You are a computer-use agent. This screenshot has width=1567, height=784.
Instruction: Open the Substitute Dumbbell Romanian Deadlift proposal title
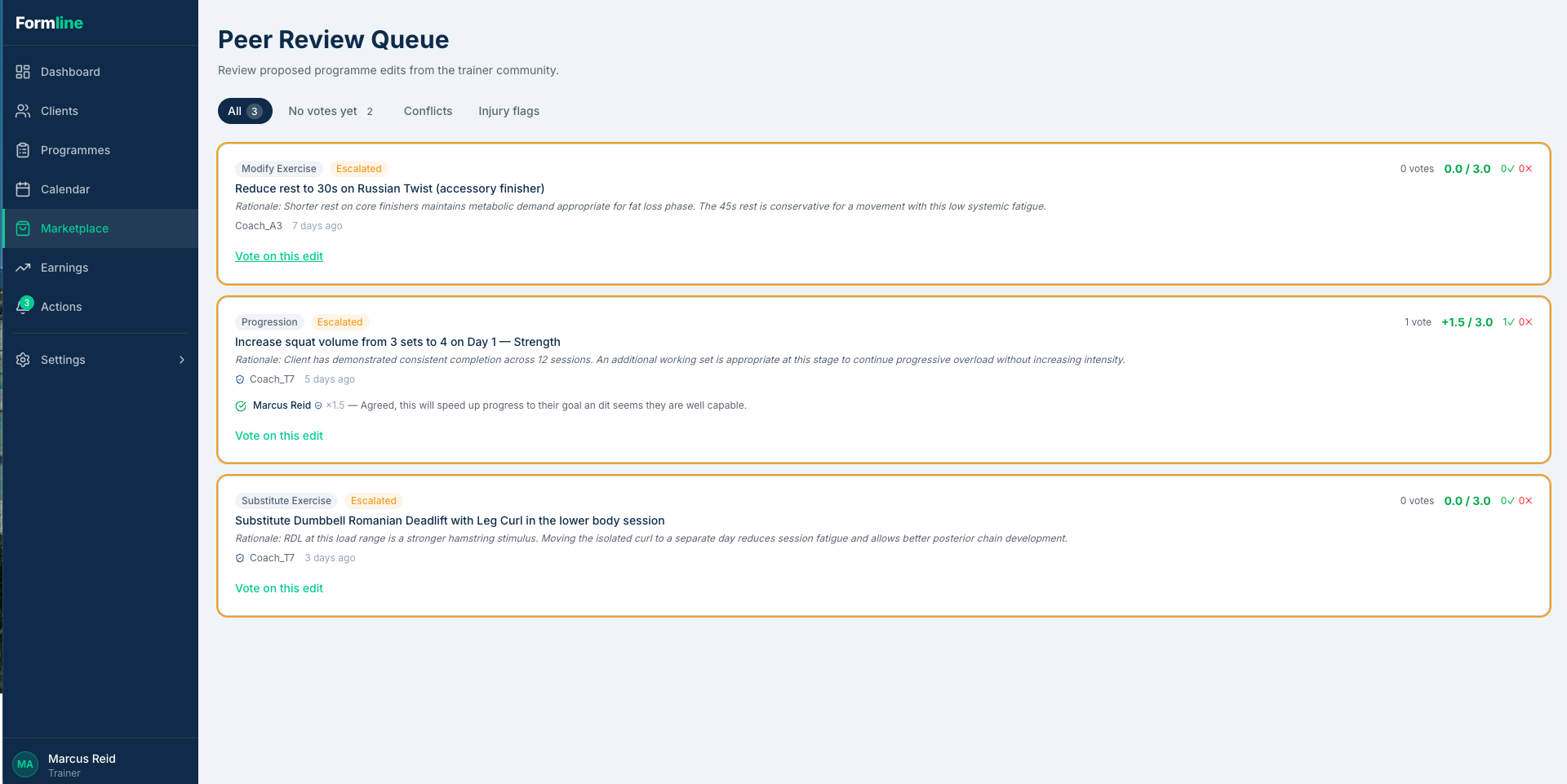pos(450,520)
